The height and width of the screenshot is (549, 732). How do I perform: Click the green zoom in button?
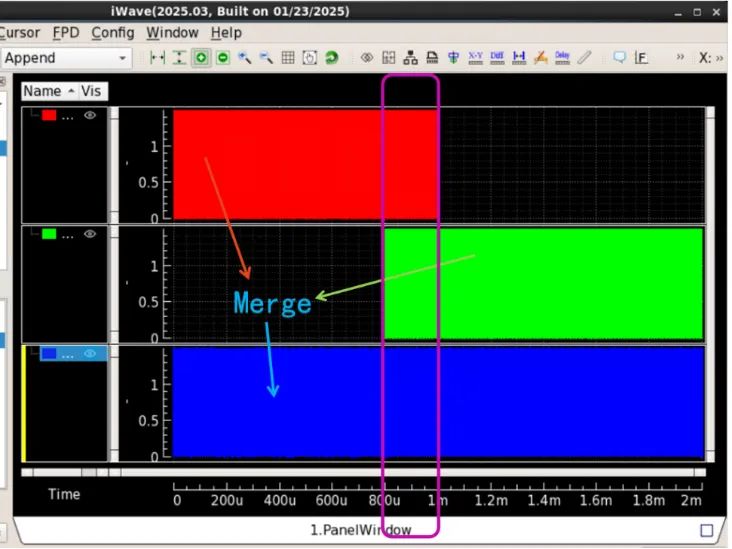coord(202,58)
